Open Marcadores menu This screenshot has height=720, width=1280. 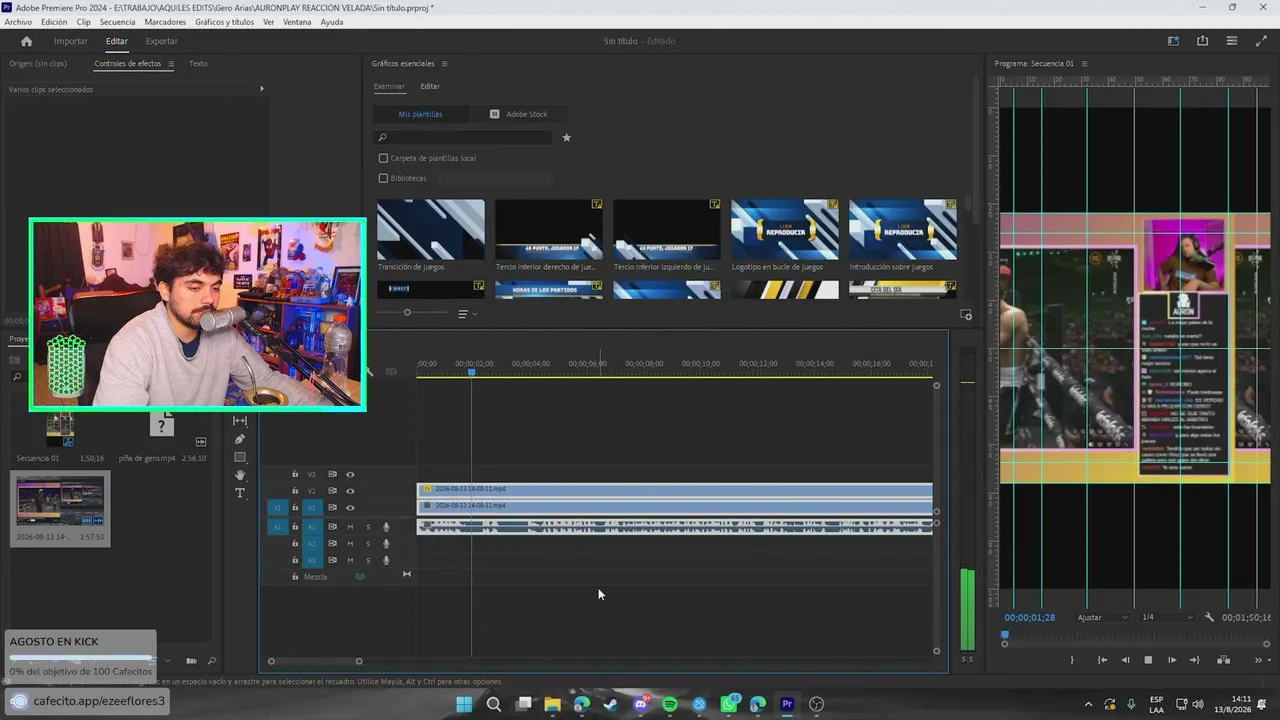(x=165, y=22)
